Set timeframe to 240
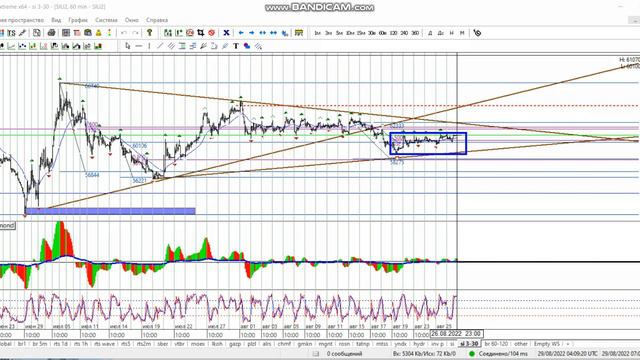 click(404, 33)
